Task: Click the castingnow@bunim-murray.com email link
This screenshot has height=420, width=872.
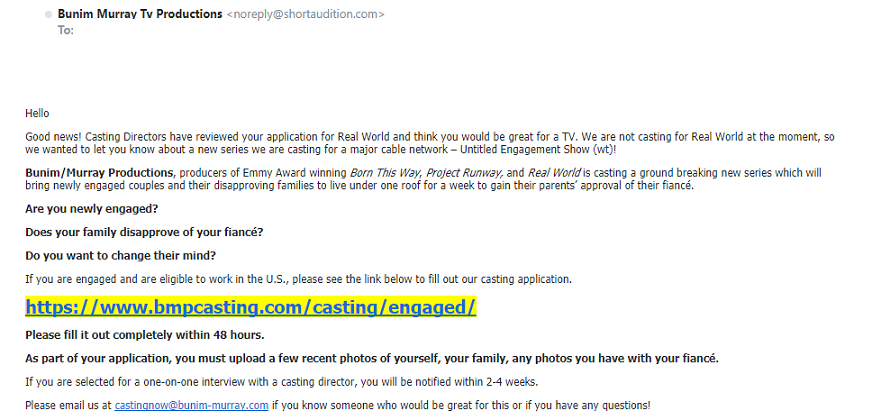Action: tap(191, 405)
